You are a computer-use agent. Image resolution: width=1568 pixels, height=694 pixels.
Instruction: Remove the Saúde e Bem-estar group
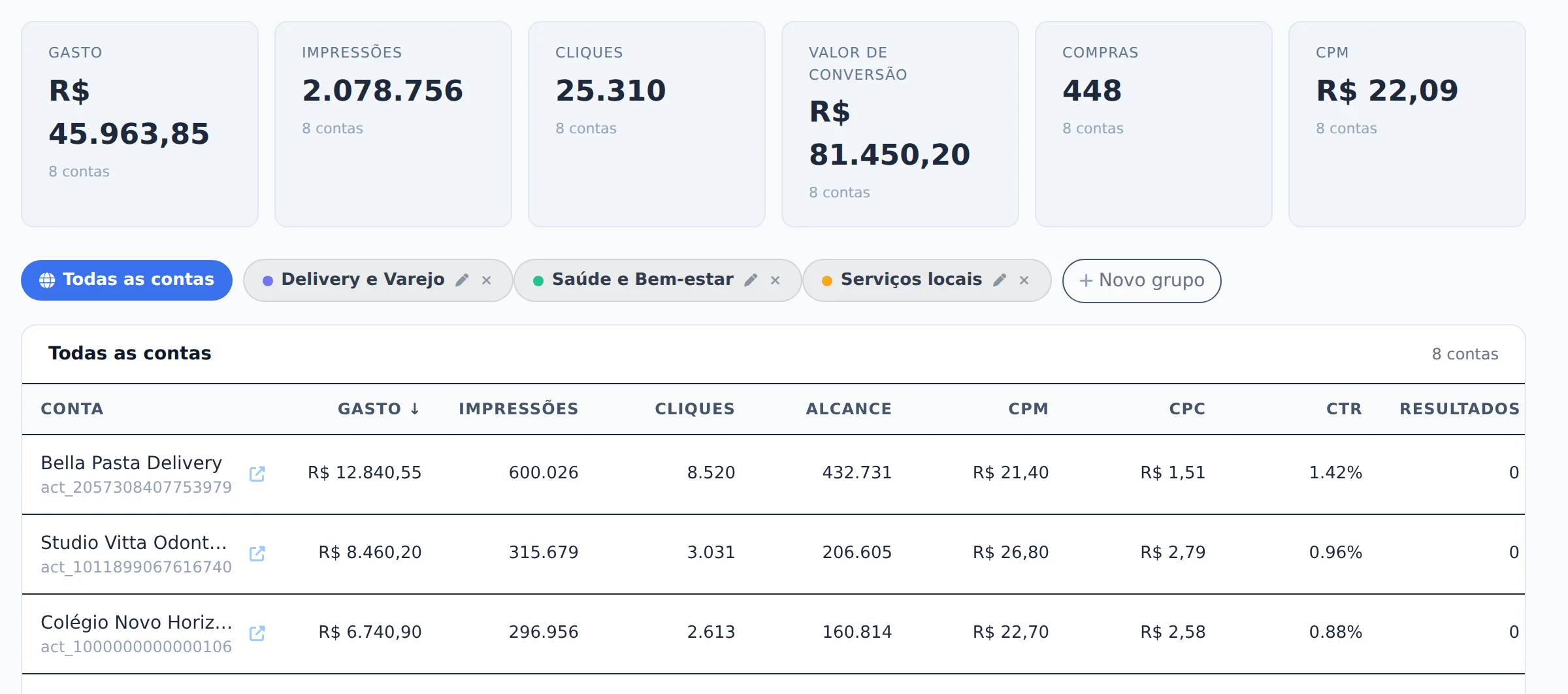[775, 280]
